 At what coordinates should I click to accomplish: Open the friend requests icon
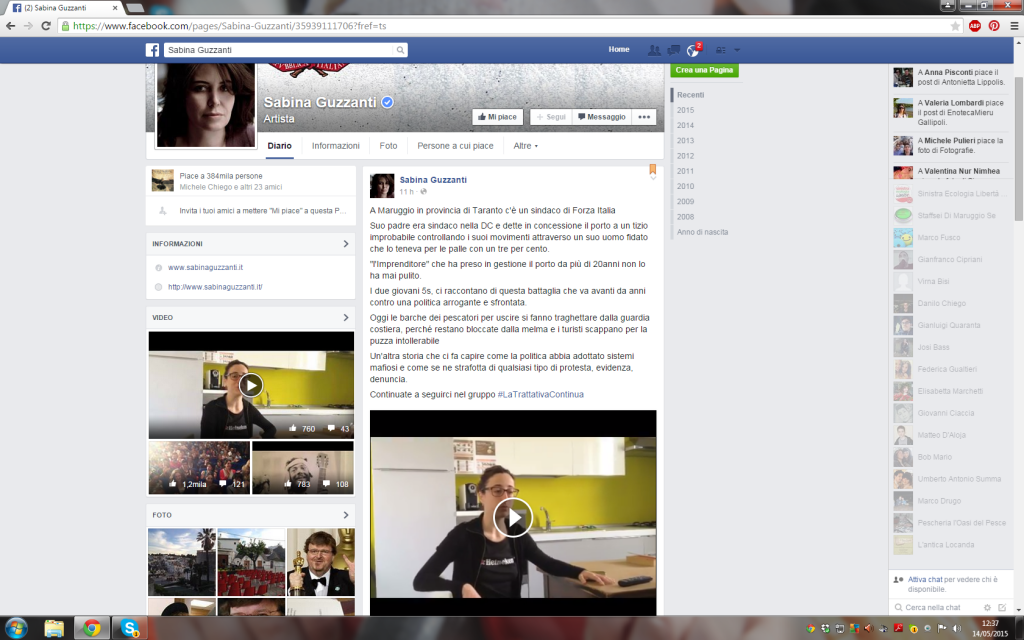pyautogui.click(x=654, y=50)
